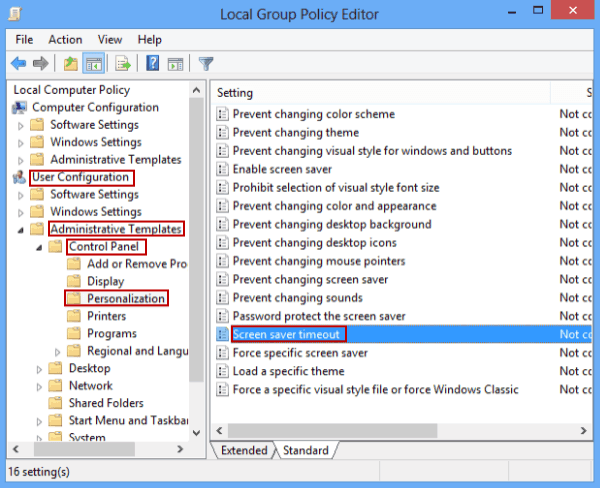
Task: Click the Up one level folder icon
Action: (70, 63)
